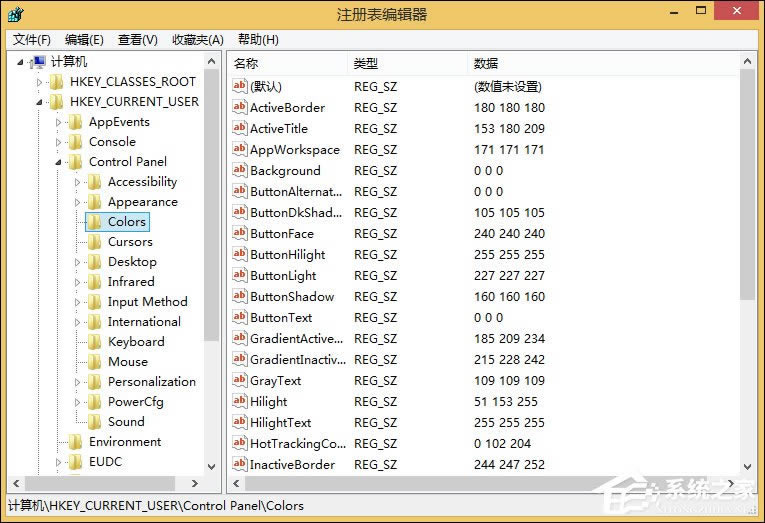Open the 帮助(H) menu
The image size is (765, 523).
pos(258,40)
